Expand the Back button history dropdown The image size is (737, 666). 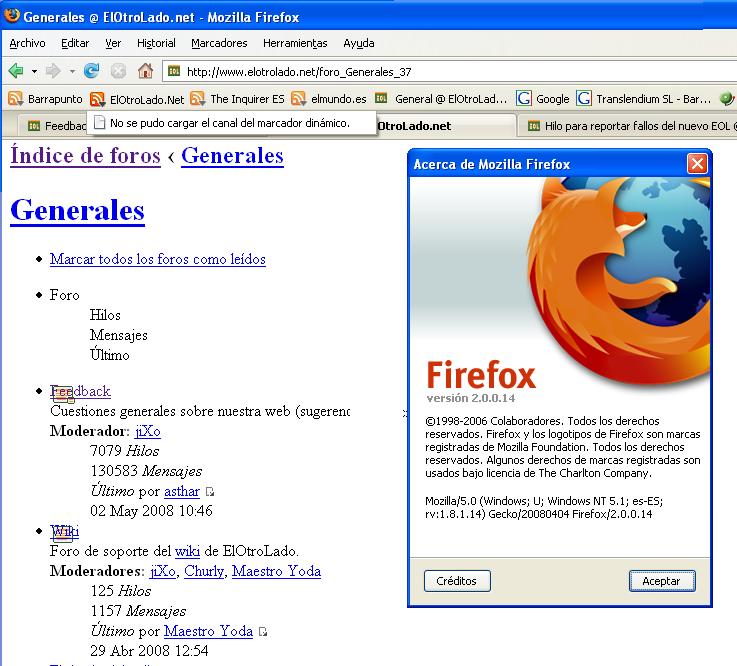coord(34,71)
